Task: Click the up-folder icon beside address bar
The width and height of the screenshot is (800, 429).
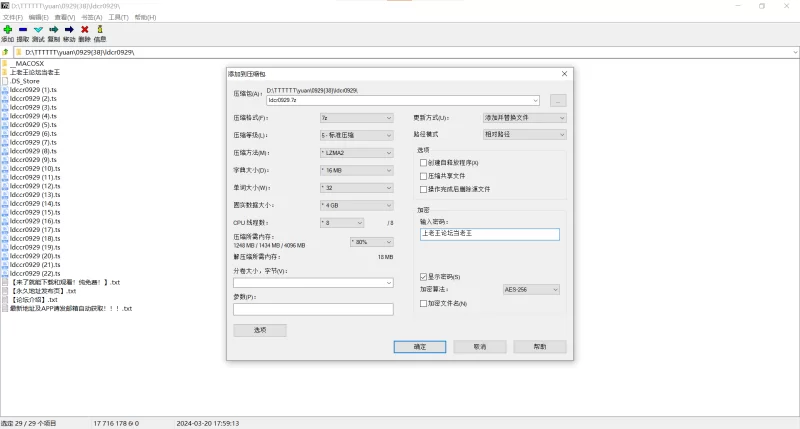Action: (x=6, y=51)
